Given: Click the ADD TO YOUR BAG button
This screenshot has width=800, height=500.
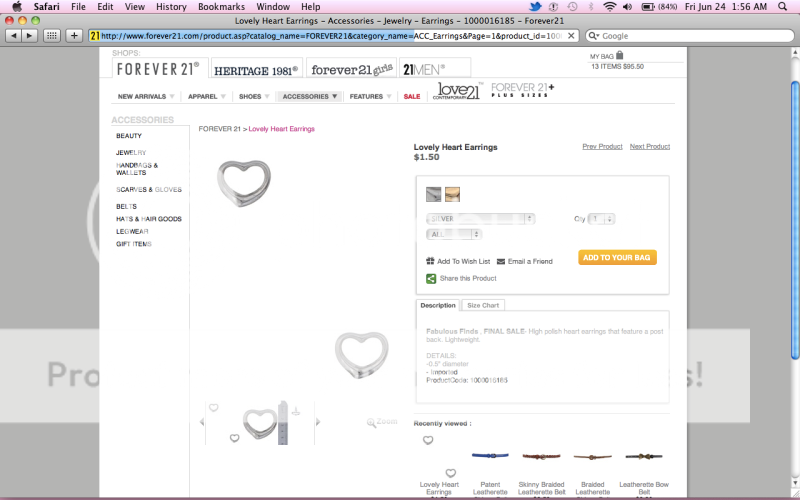Looking at the screenshot, I should coord(617,257).
